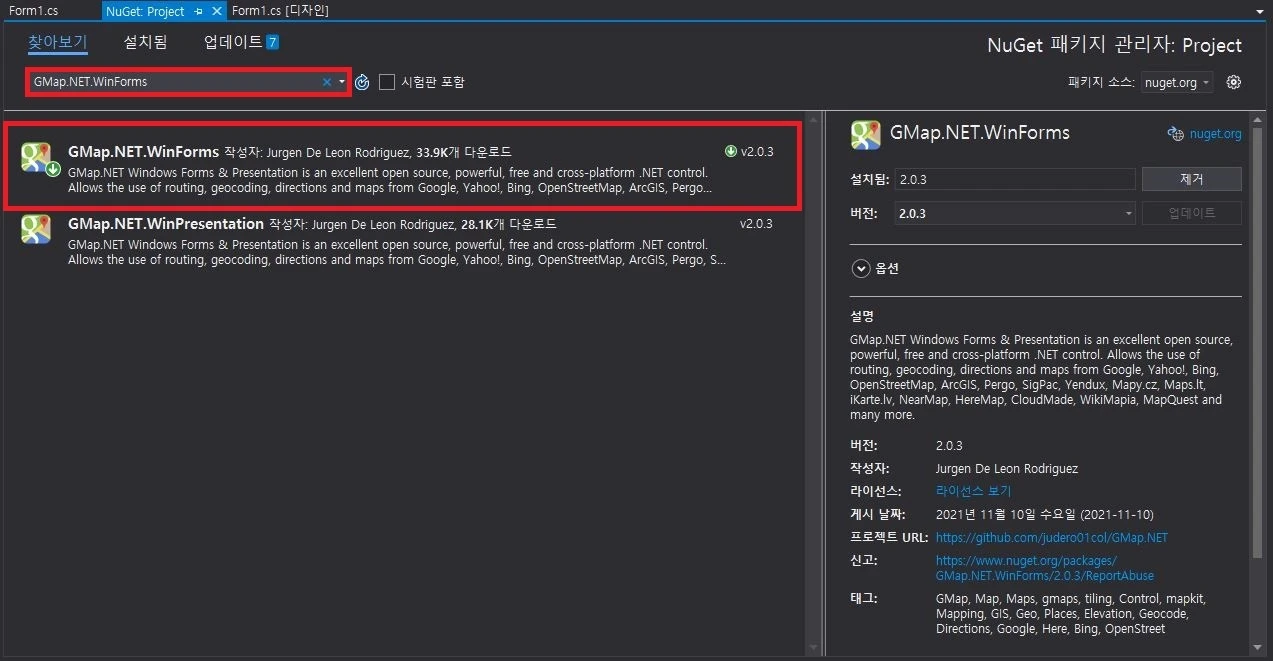The height and width of the screenshot is (661, 1273).
Task: Click the refresh icon beside the search box
Action: (x=363, y=82)
